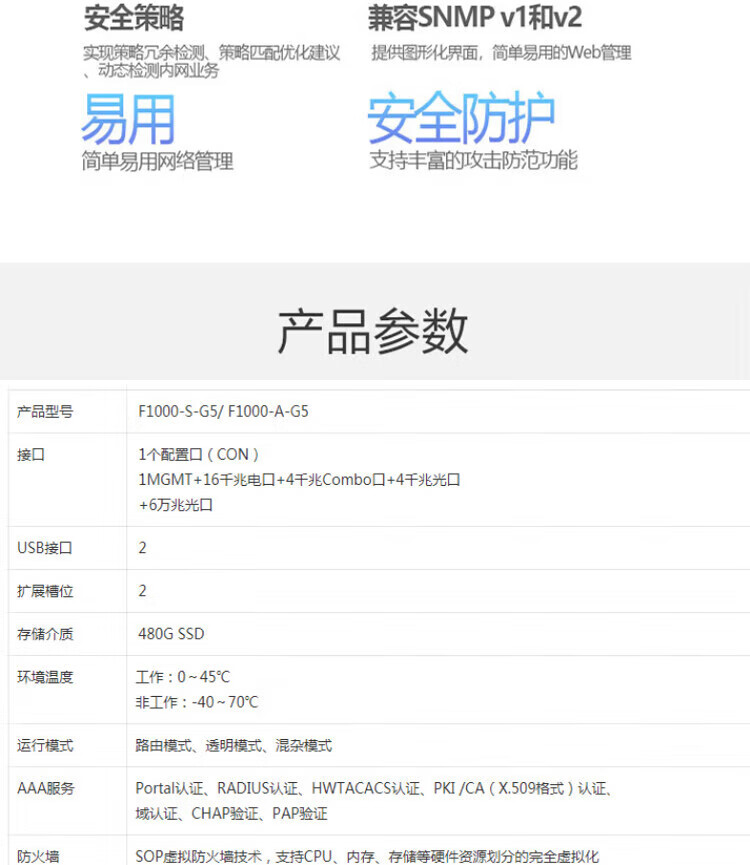750x865 pixels.
Task: Click the '运行模式' row label
Action: point(45,745)
